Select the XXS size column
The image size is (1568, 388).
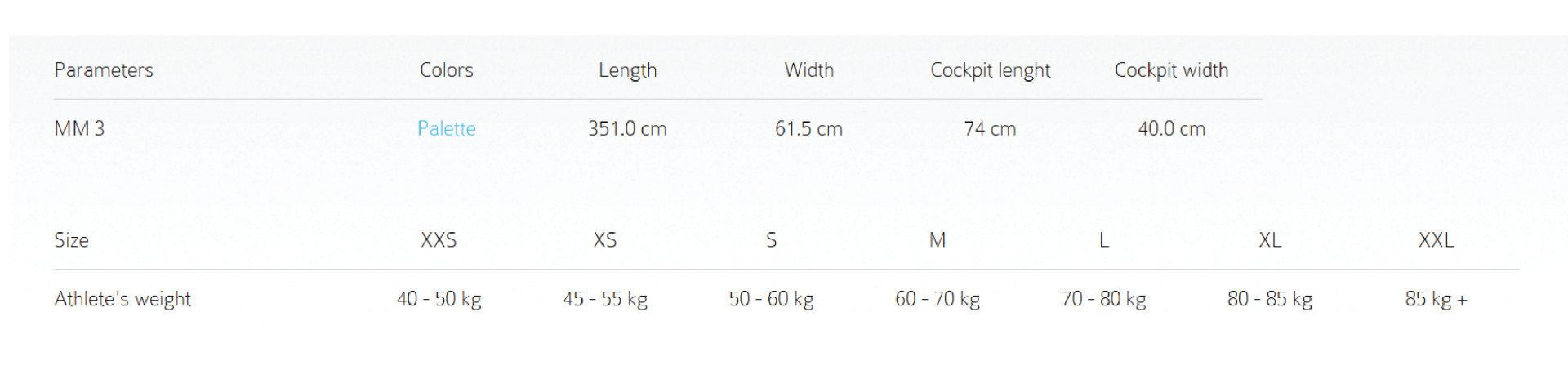tap(439, 240)
